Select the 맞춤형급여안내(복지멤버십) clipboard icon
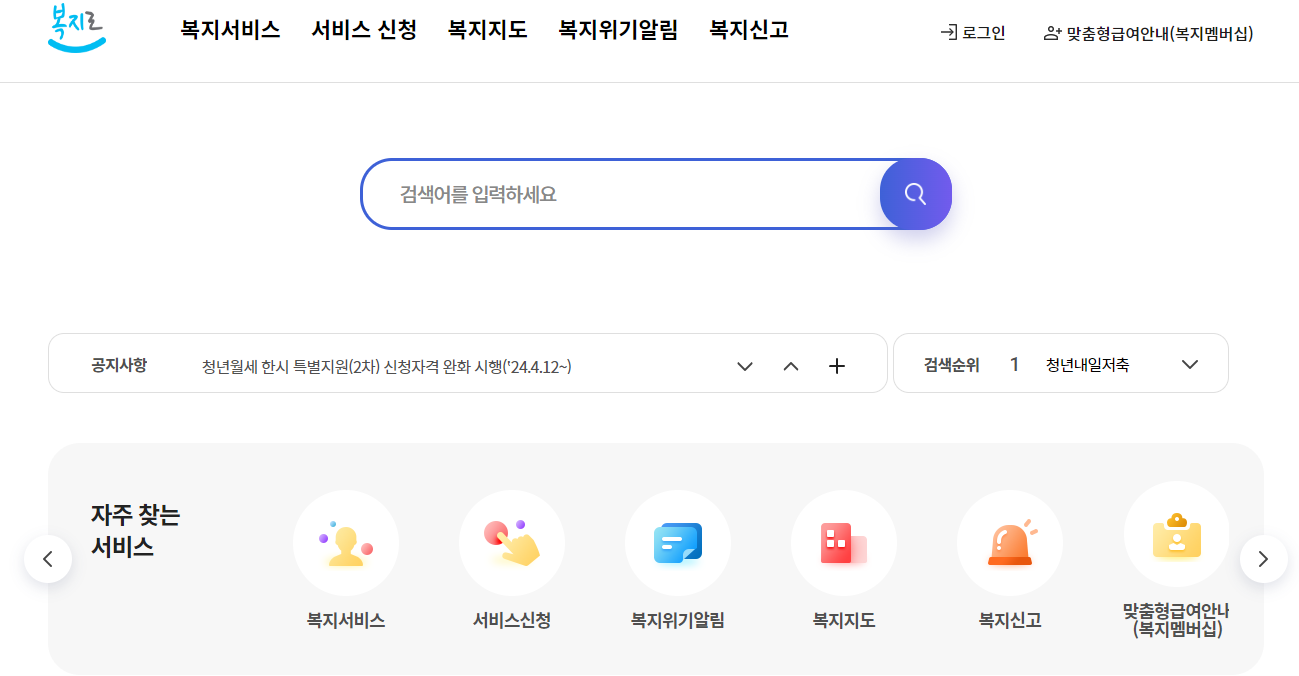1299x676 pixels. point(1176,534)
